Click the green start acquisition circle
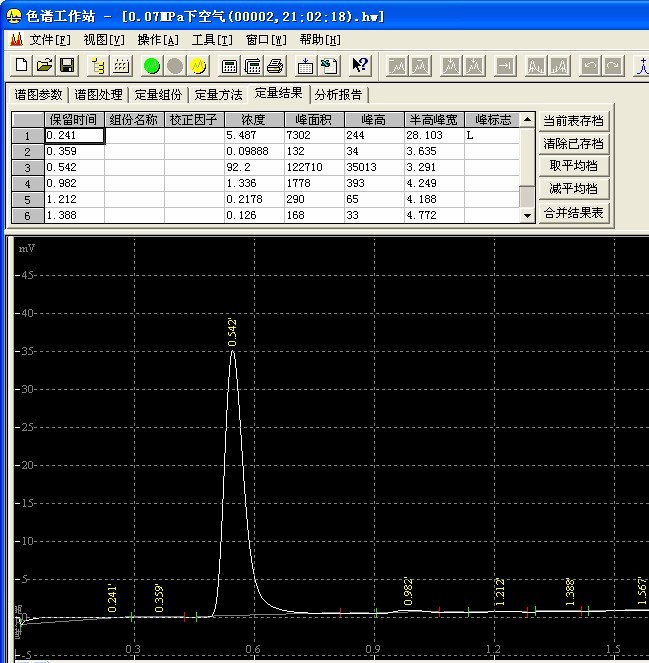 (152, 66)
